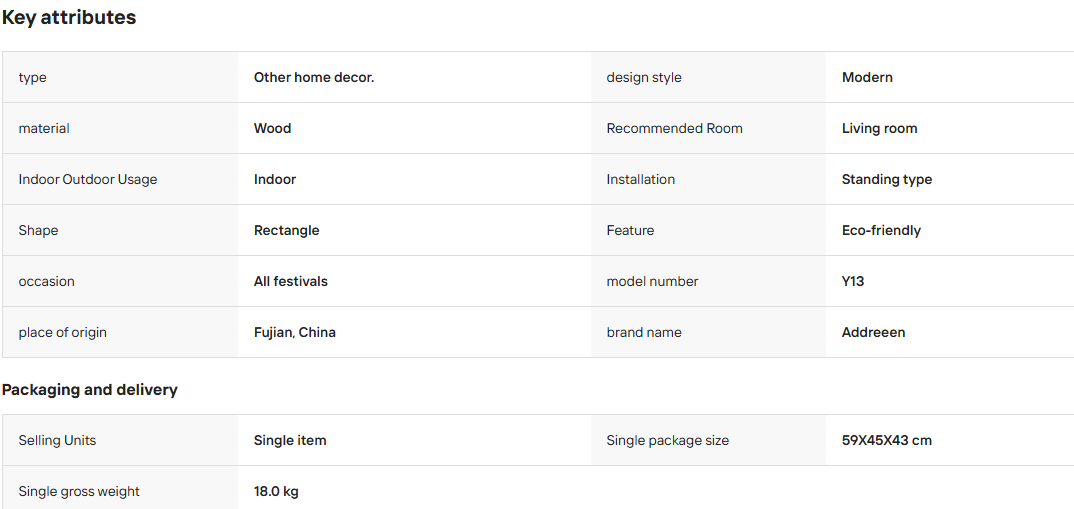Select the 'Single item' selling units value
Viewport: 1074px width, 509px height.
point(290,440)
